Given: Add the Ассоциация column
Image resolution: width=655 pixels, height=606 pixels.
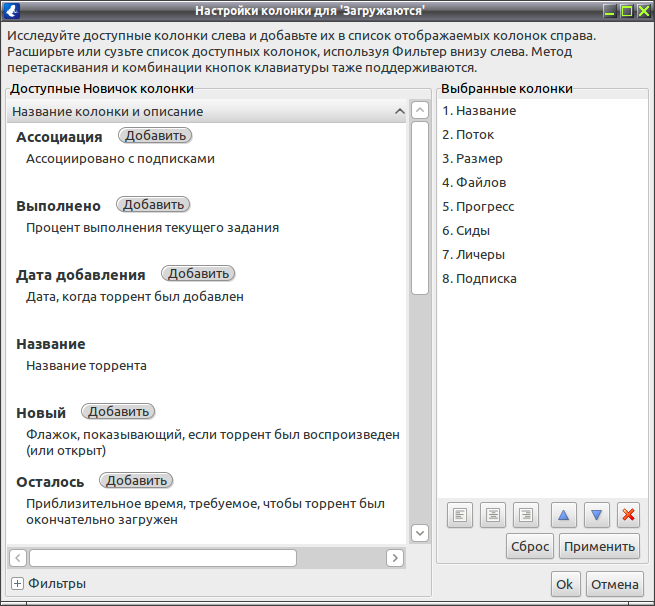Looking at the screenshot, I should [155, 136].
